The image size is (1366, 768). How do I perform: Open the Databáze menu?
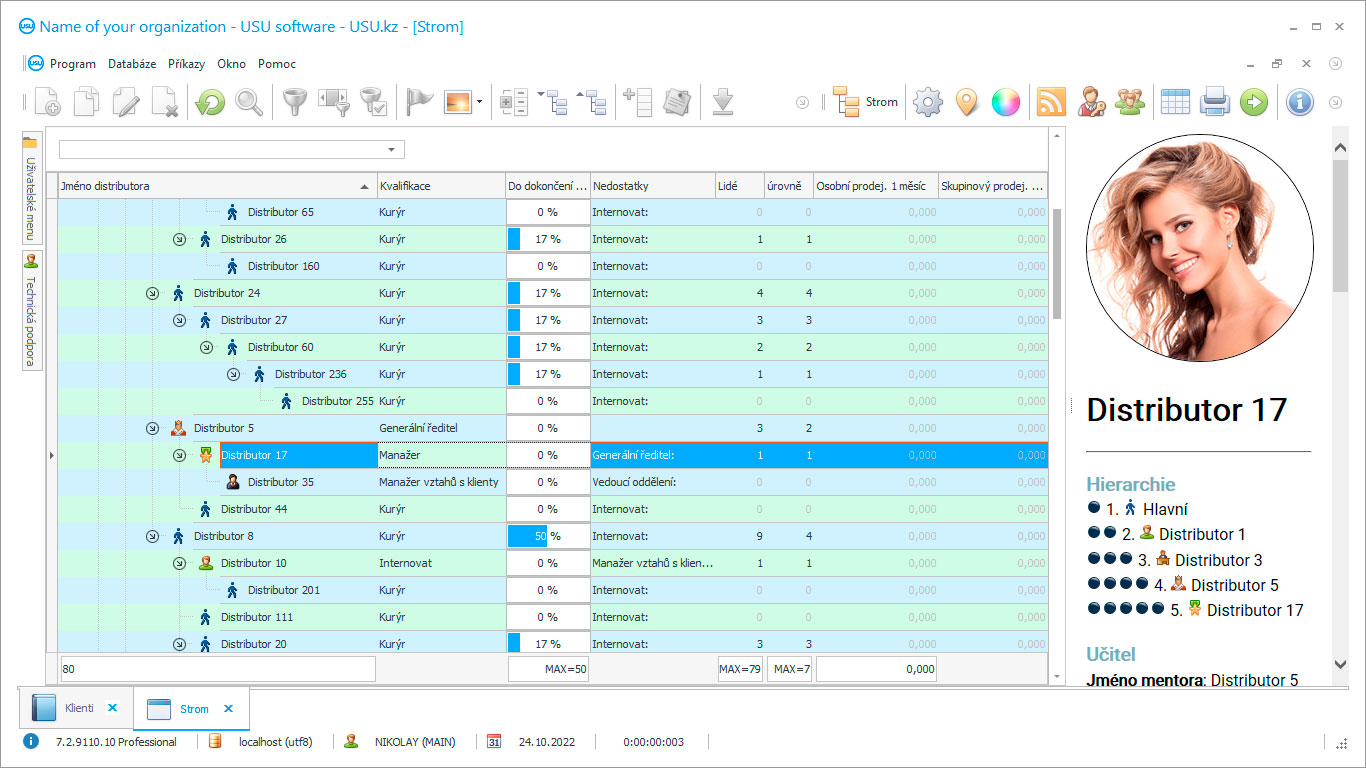coord(132,64)
